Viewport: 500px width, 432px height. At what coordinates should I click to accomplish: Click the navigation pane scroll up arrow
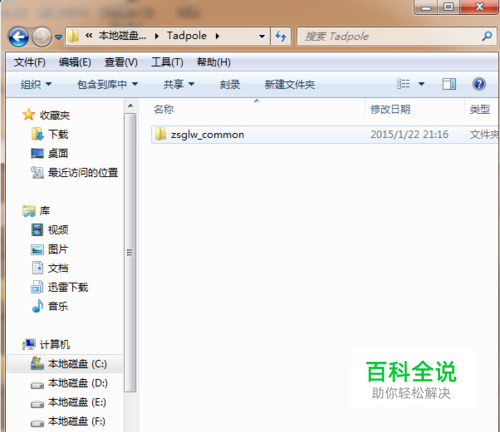pos(130,106)
